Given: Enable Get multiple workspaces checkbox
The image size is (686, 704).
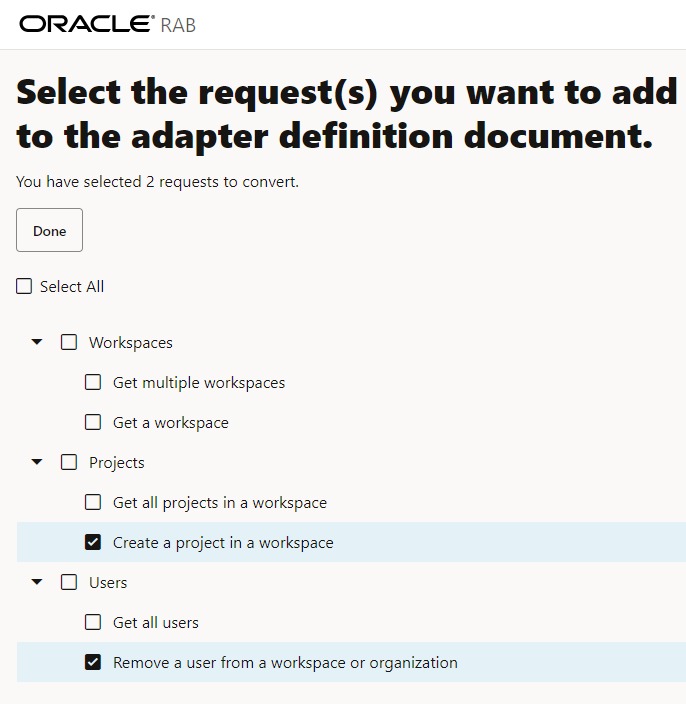Looking at the screenshot, I should pyautogui.click(x=93, y=382).
